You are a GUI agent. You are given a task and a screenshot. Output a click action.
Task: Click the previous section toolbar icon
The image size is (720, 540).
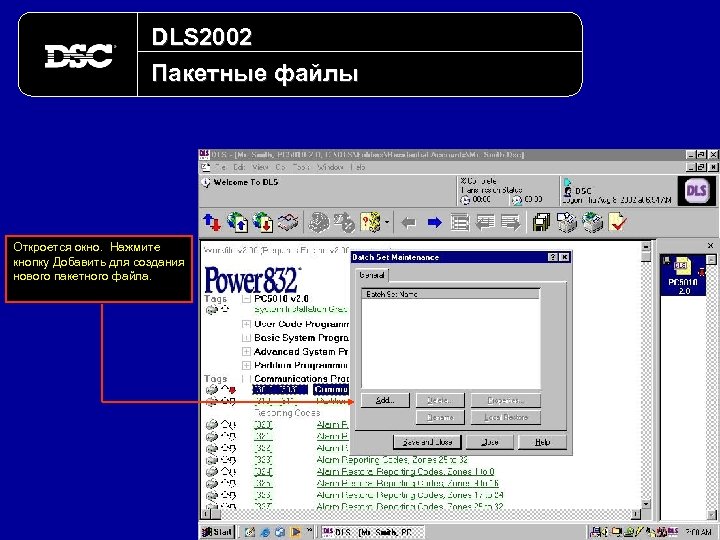pyautogui.click(x=485, y=223)
